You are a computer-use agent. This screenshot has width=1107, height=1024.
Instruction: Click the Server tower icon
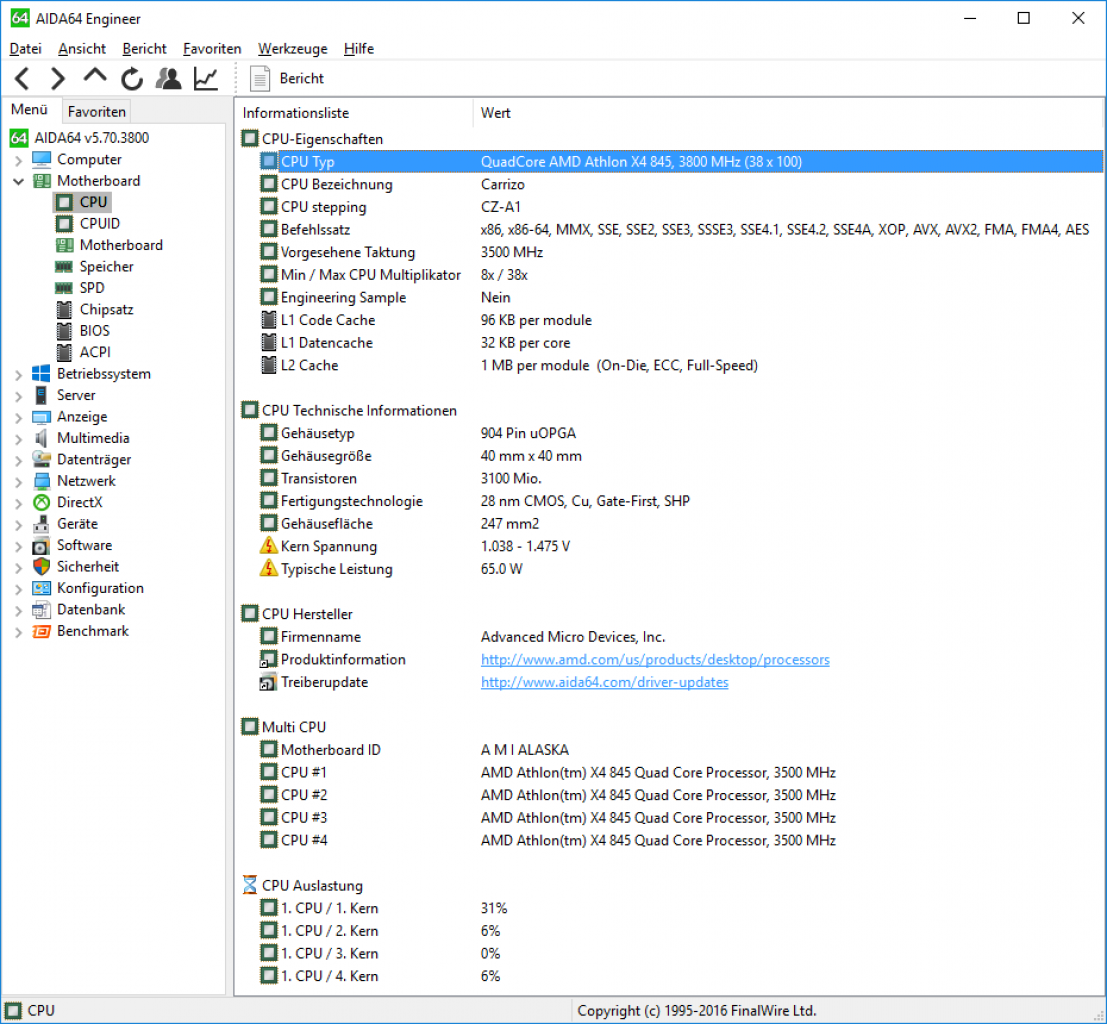click(41, 395)
